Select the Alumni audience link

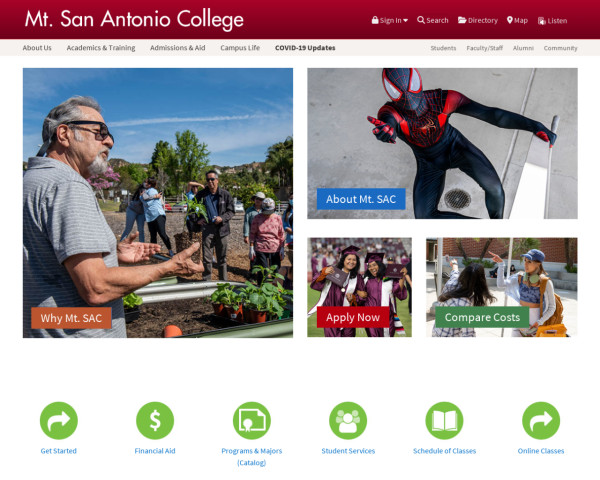523,48
